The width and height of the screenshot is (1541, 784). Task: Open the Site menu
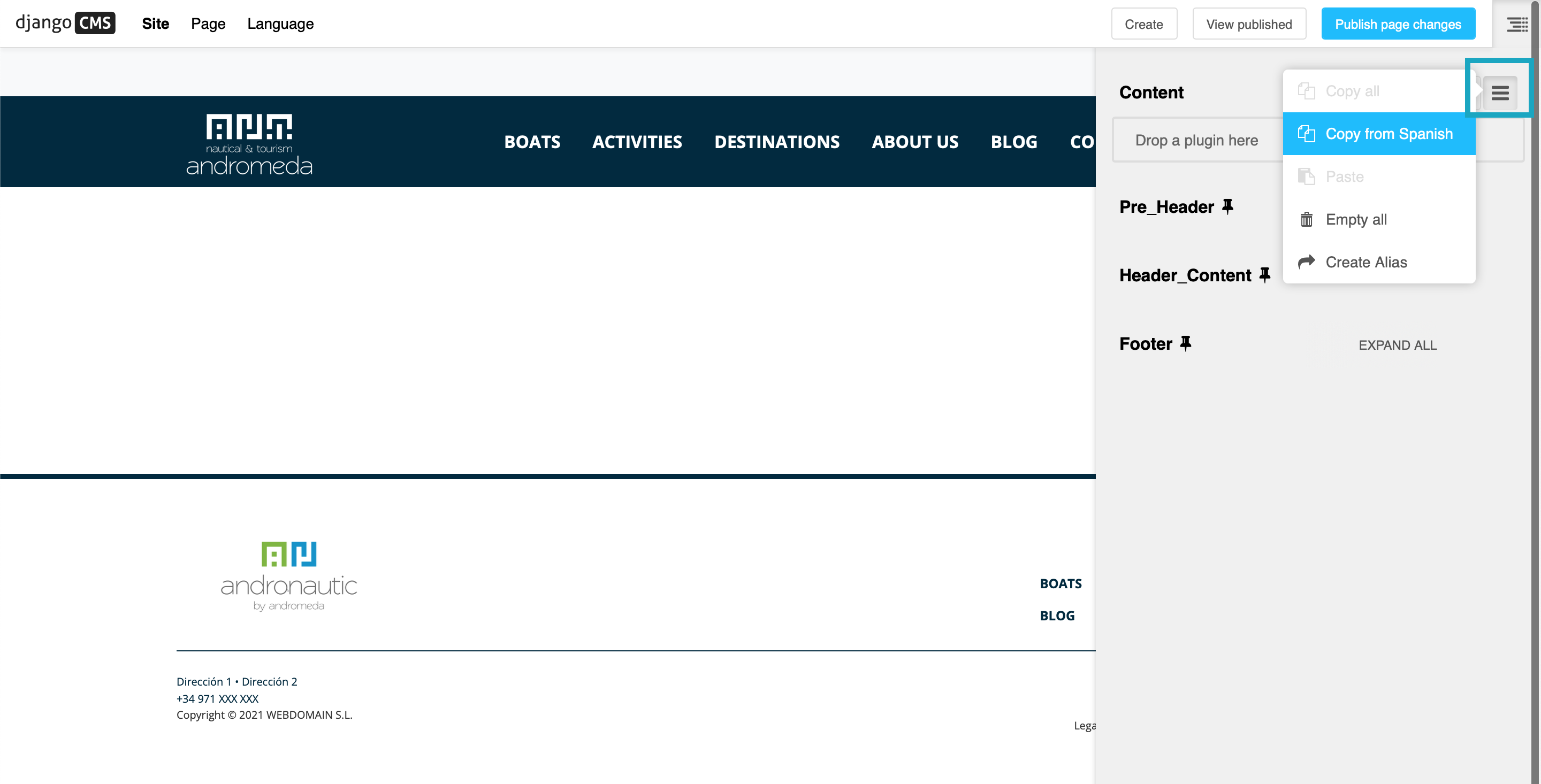[x=156, y=24]
